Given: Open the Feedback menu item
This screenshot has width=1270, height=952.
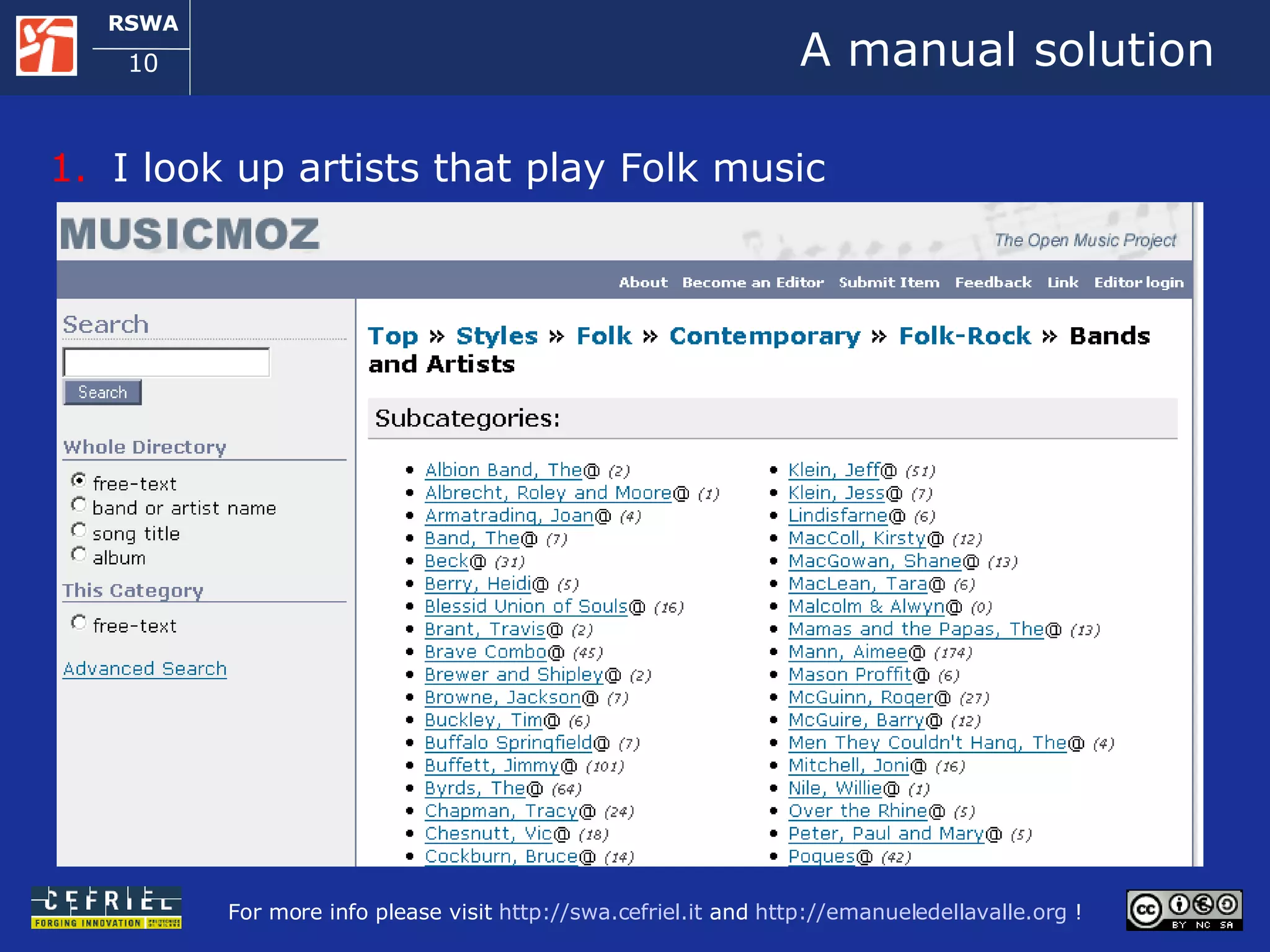Looking at the screenshot, I should (993, 282).
